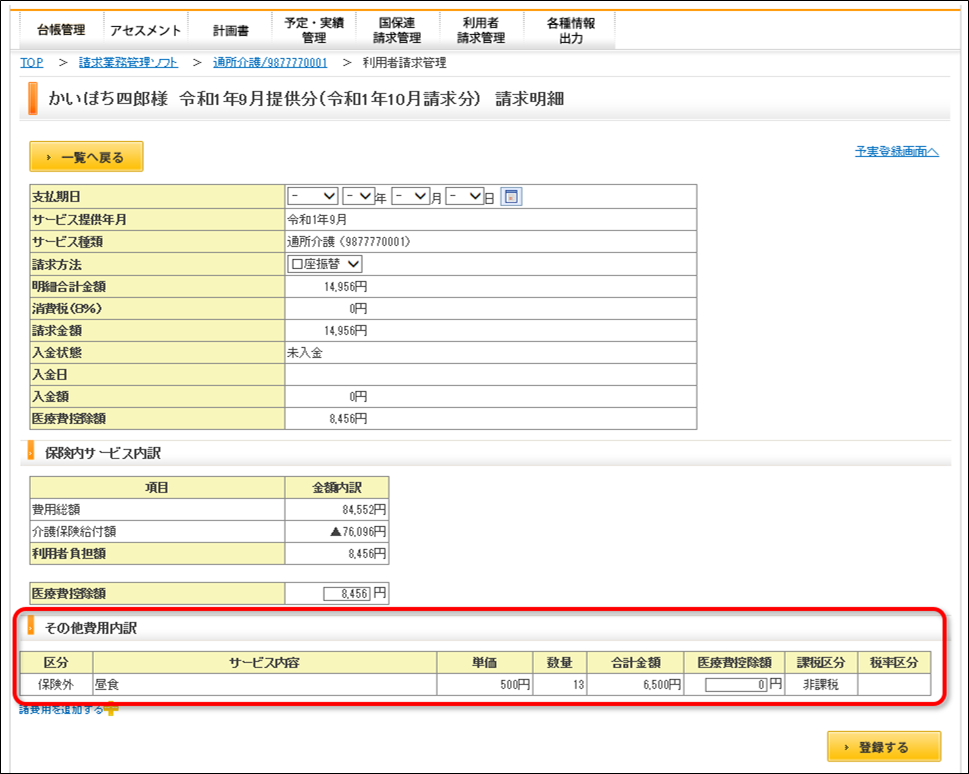Go to 通所介護/9877770001 breadcrumb link

click(x=270, y=62)
